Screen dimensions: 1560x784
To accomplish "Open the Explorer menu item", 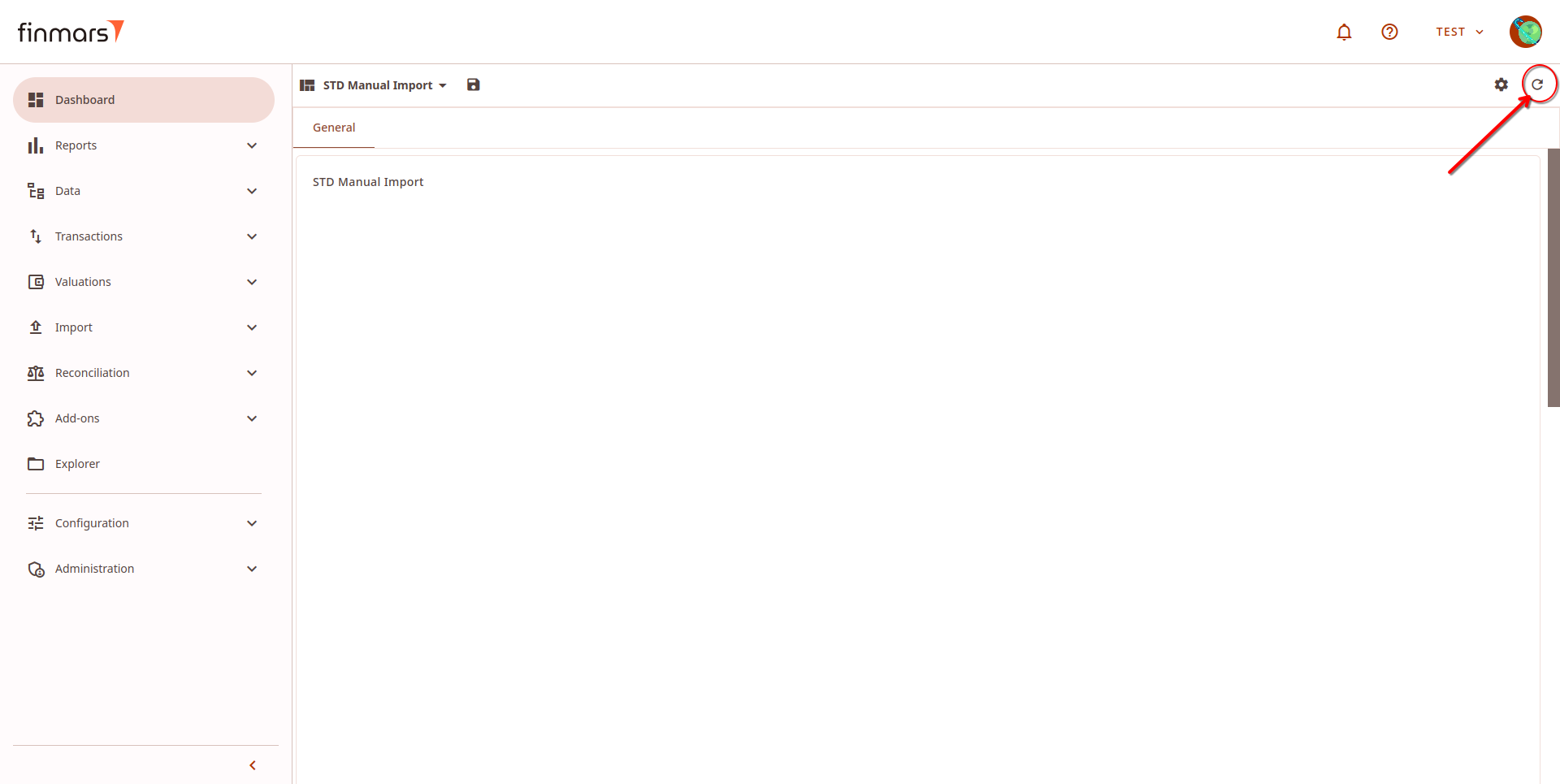I will pyautogui.click(x=144, y=464).
